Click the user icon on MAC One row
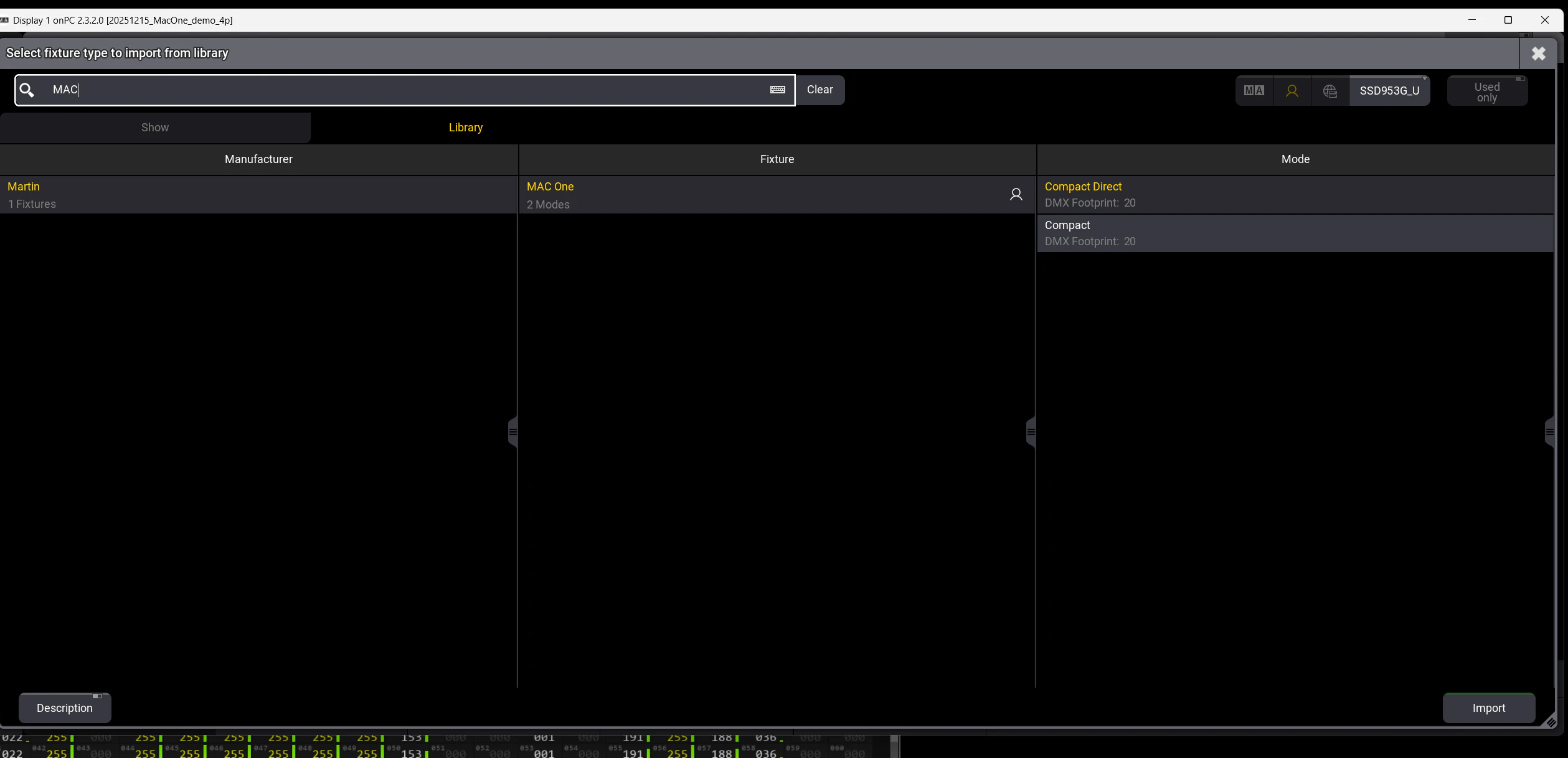Screen dimensions: 1568x758 1016,195
